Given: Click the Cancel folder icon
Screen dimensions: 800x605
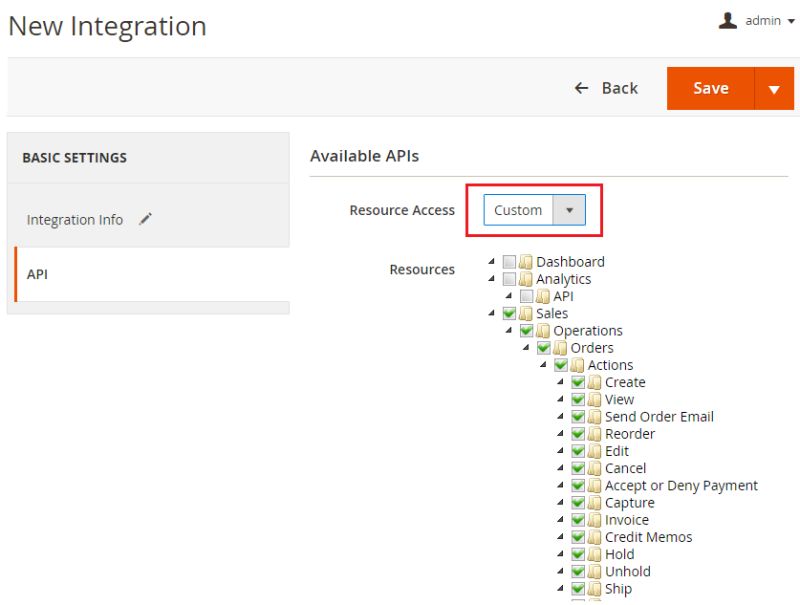Looking at the screenshot, I should (594, 468).
